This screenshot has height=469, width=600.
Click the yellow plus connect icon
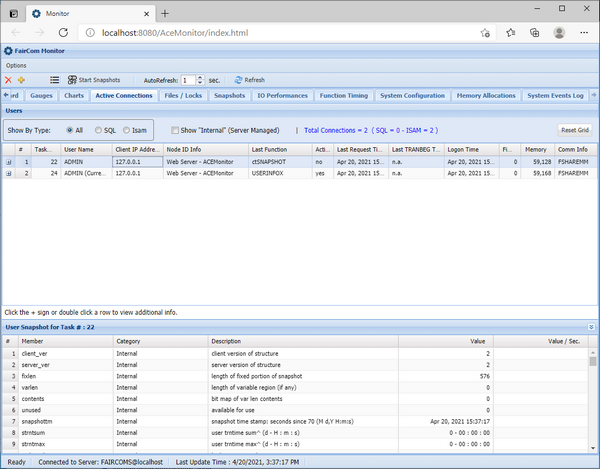[x=22, y=80]
